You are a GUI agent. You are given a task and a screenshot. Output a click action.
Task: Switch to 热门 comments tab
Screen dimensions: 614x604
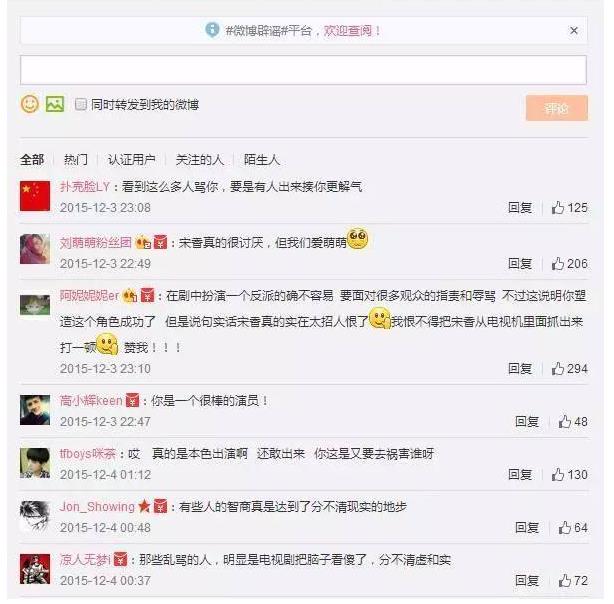(x=76, y=160)
